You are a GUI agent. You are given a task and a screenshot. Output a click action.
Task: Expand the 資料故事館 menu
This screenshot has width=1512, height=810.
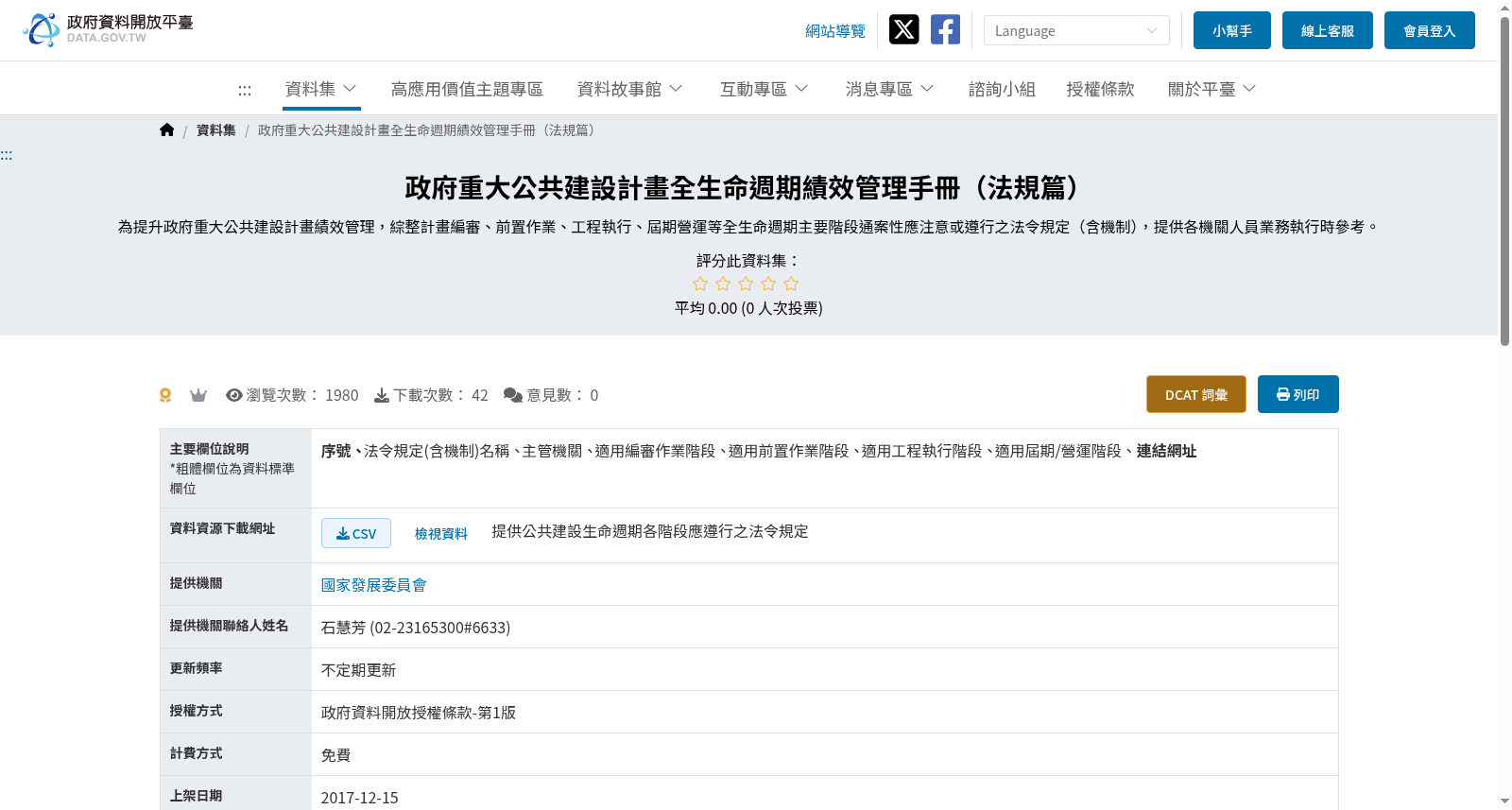point(629,89)
